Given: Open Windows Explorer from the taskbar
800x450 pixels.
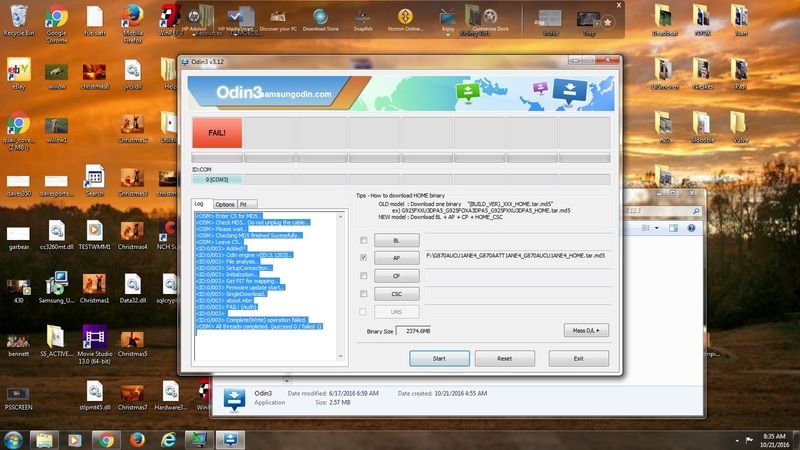Looking at the screenshot, I should coord(44,440).
